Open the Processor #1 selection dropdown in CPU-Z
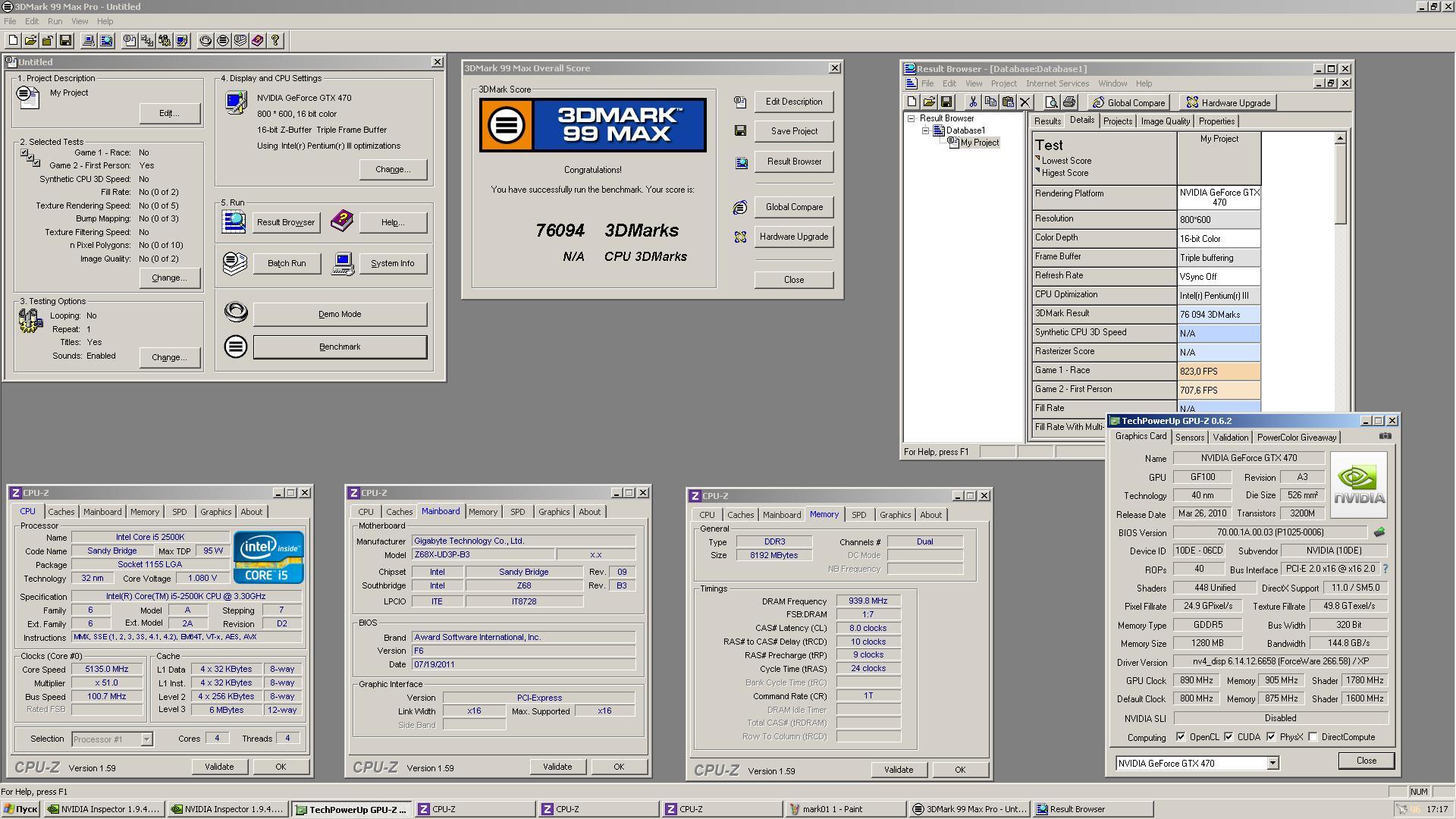The height and width of the screenshot is (819, 1456). coord(146,739)
